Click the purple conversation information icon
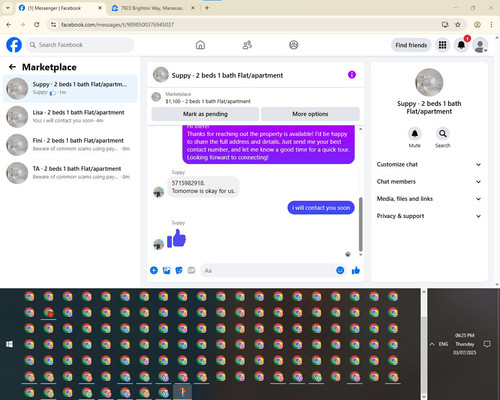Screen dimensions: 500x400 (352, 75)
